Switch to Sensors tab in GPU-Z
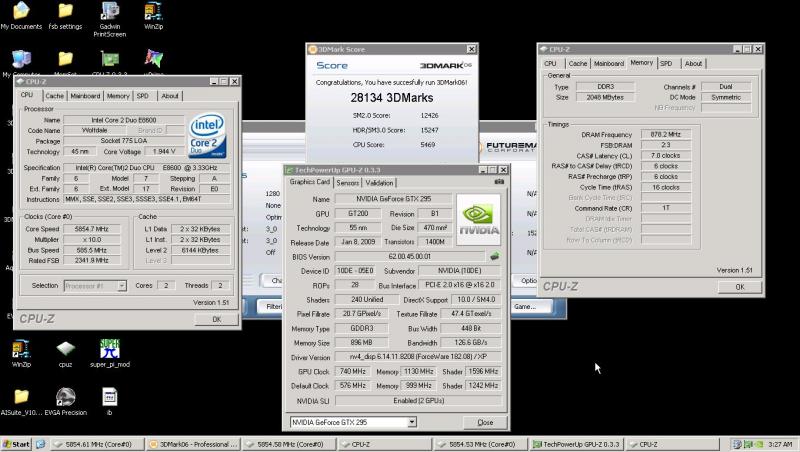Image resolution: width=800 pixels, height=452 pixels. click(x=347, y=183)
